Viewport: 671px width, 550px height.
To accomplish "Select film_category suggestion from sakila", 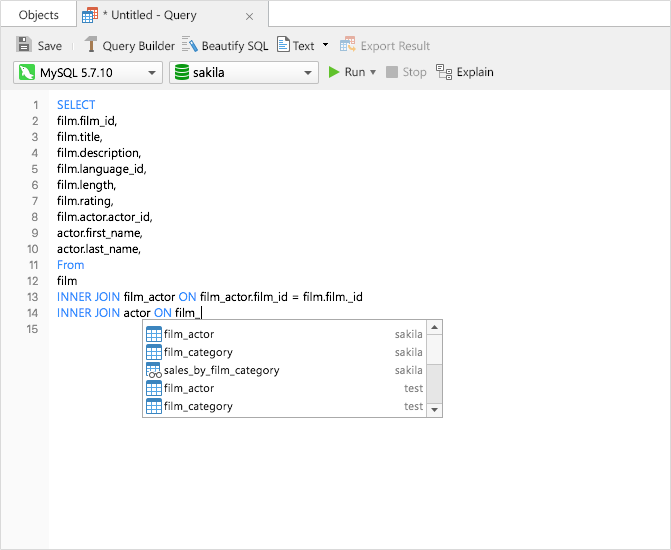I will (285, 352).
